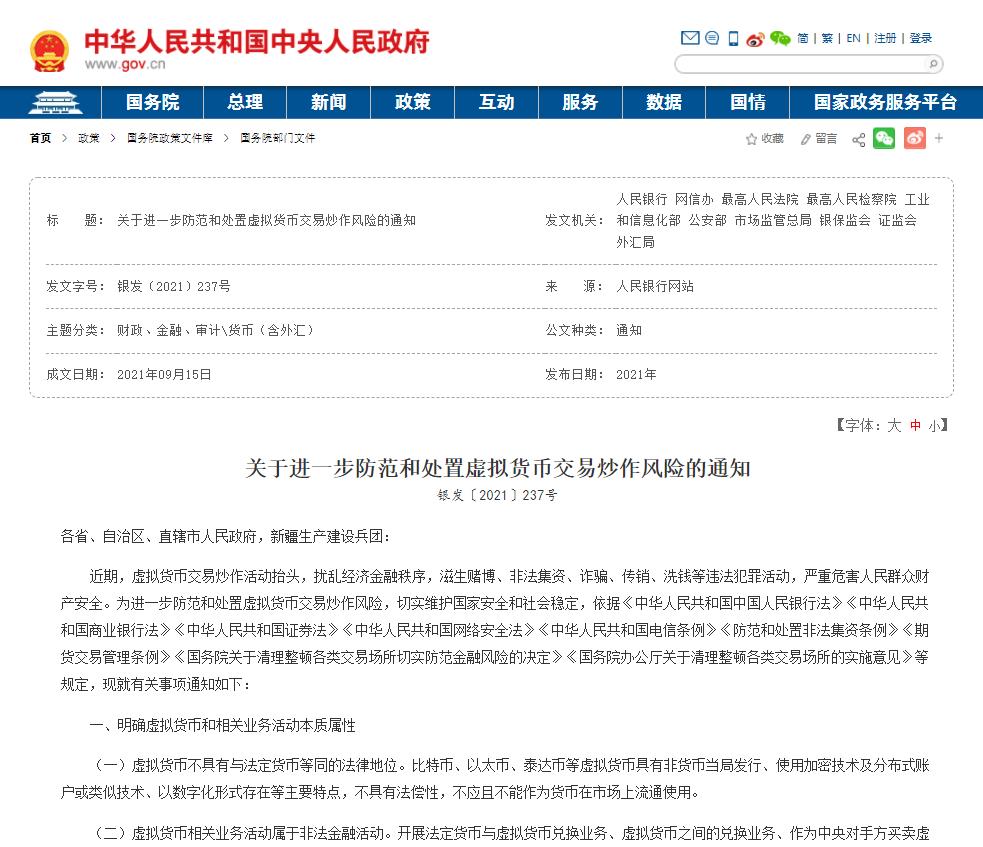Click the Weibo icon in the top bar
This screenshot has width=983, height=847.
(757, 40)
